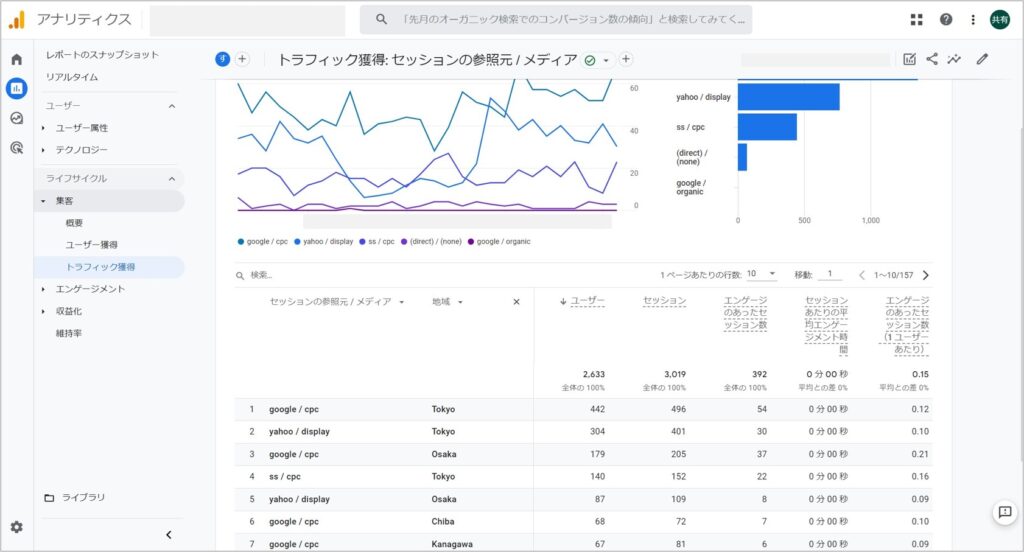
Task: Open rows per page dropdown
Action: 761,274
